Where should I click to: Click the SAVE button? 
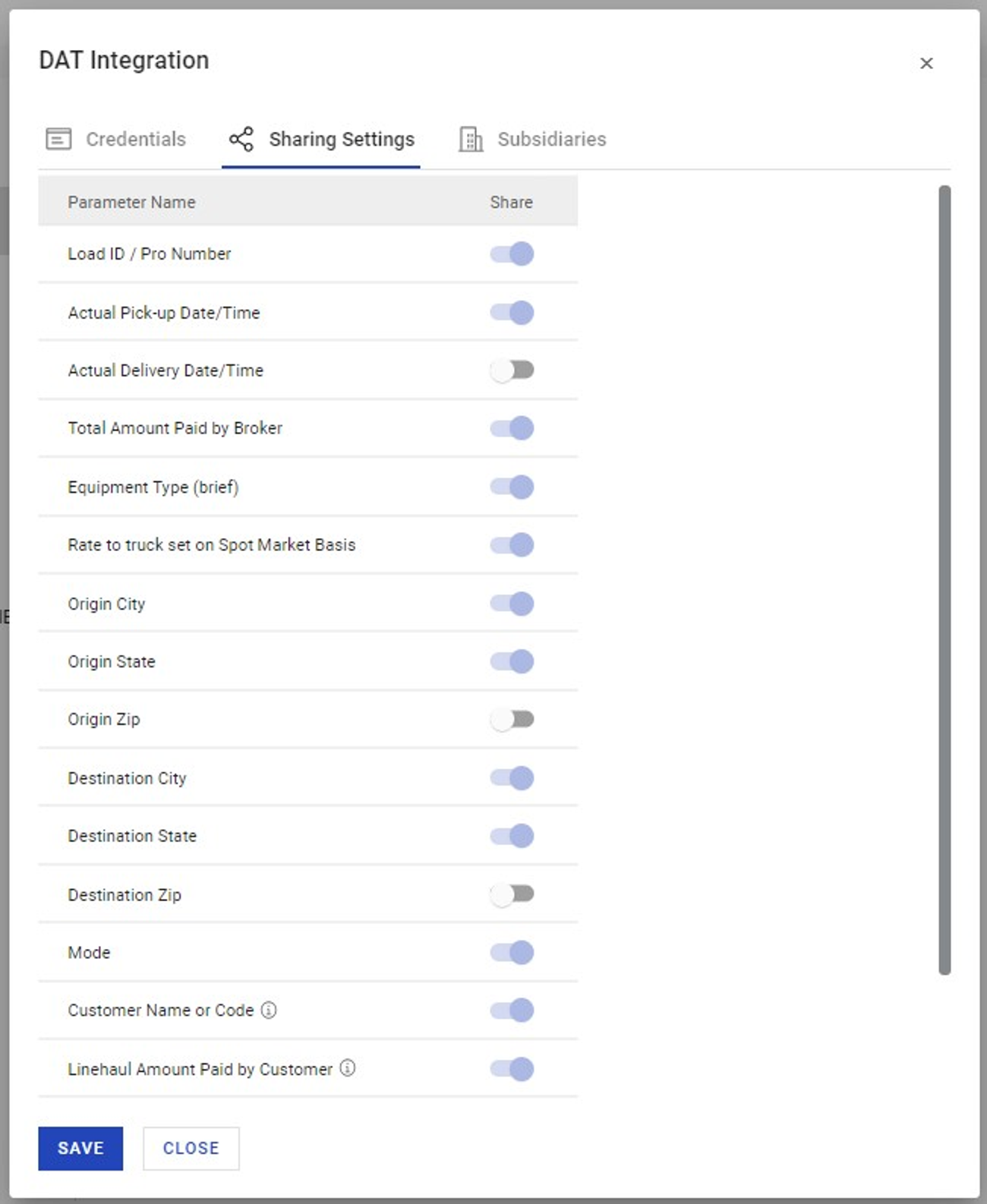80,1148
